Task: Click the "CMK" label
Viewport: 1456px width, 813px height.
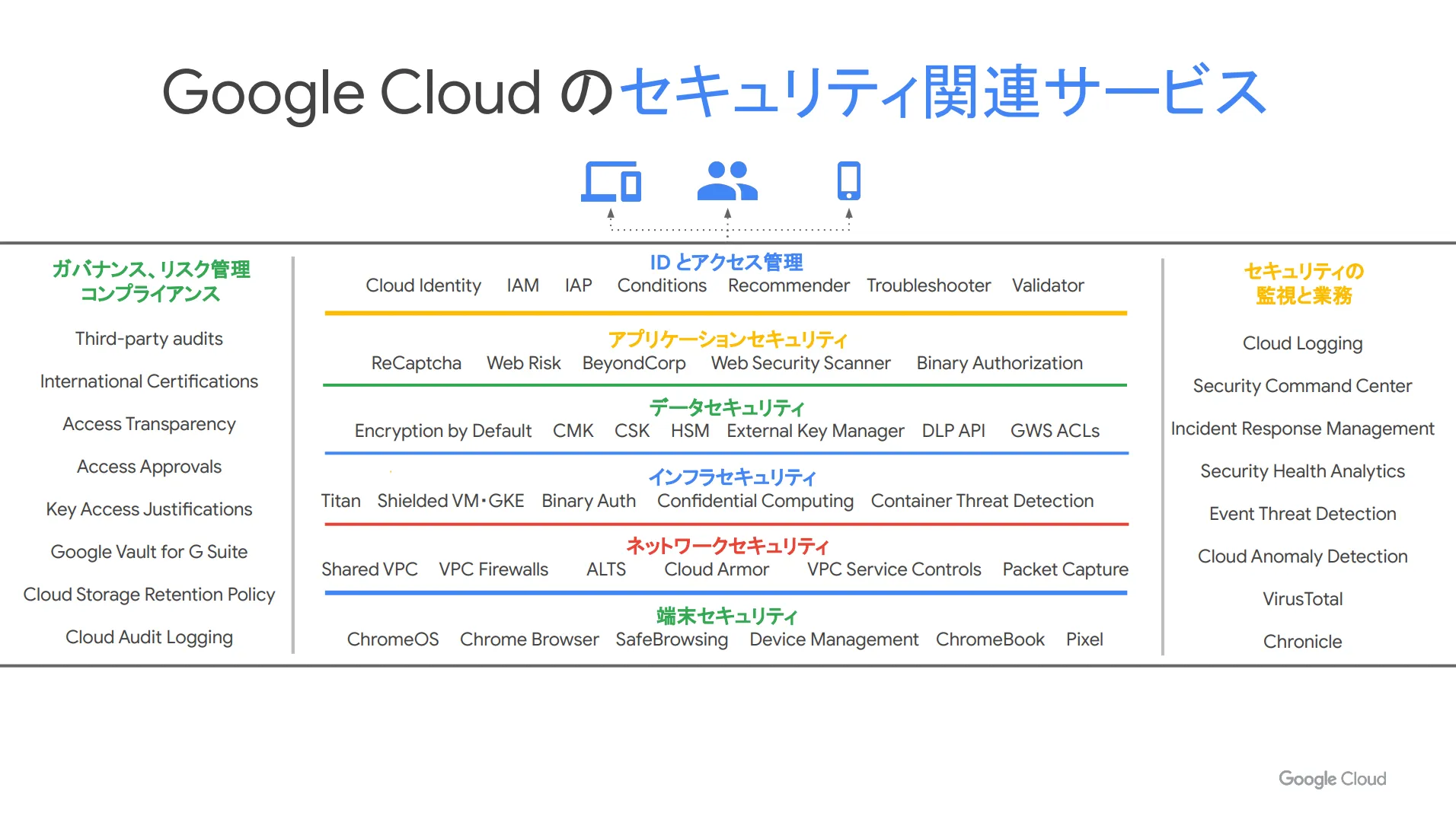Action: tap(573, 431)
